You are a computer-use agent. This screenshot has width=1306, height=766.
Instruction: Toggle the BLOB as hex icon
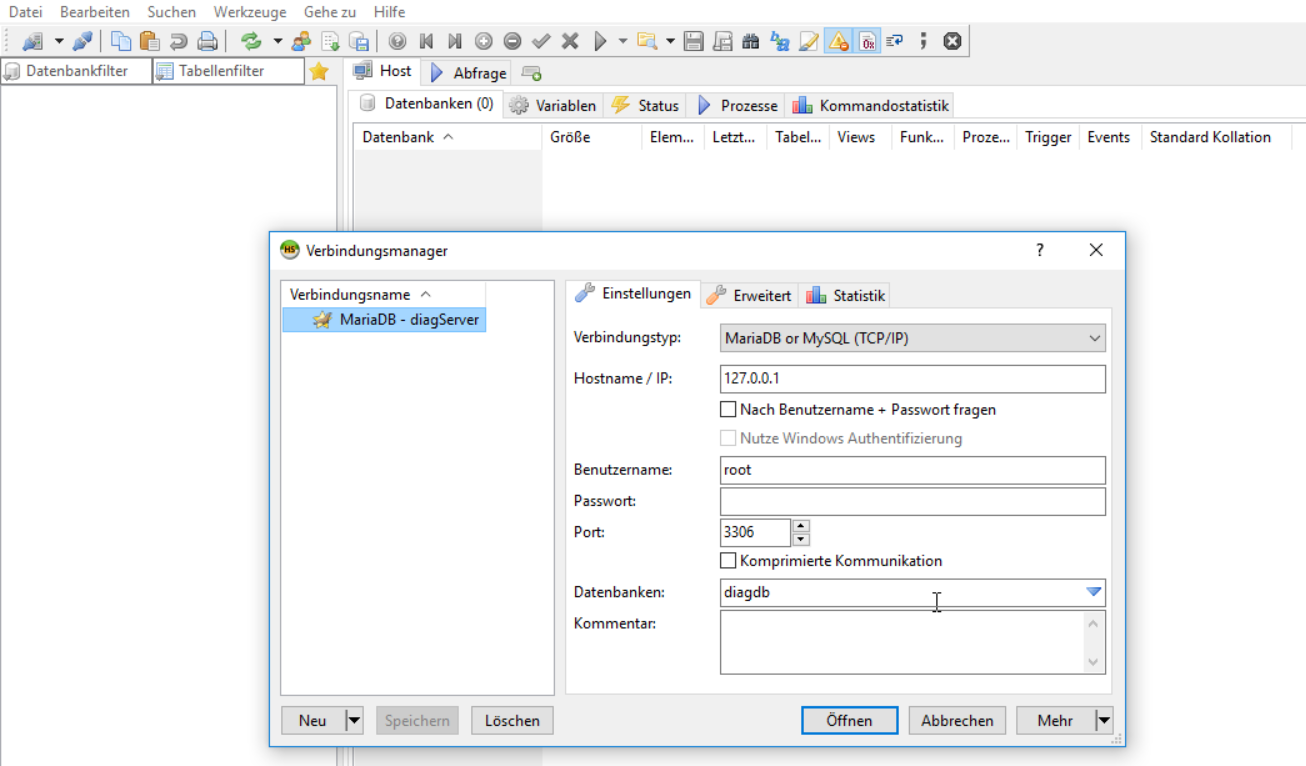(867, 41)
